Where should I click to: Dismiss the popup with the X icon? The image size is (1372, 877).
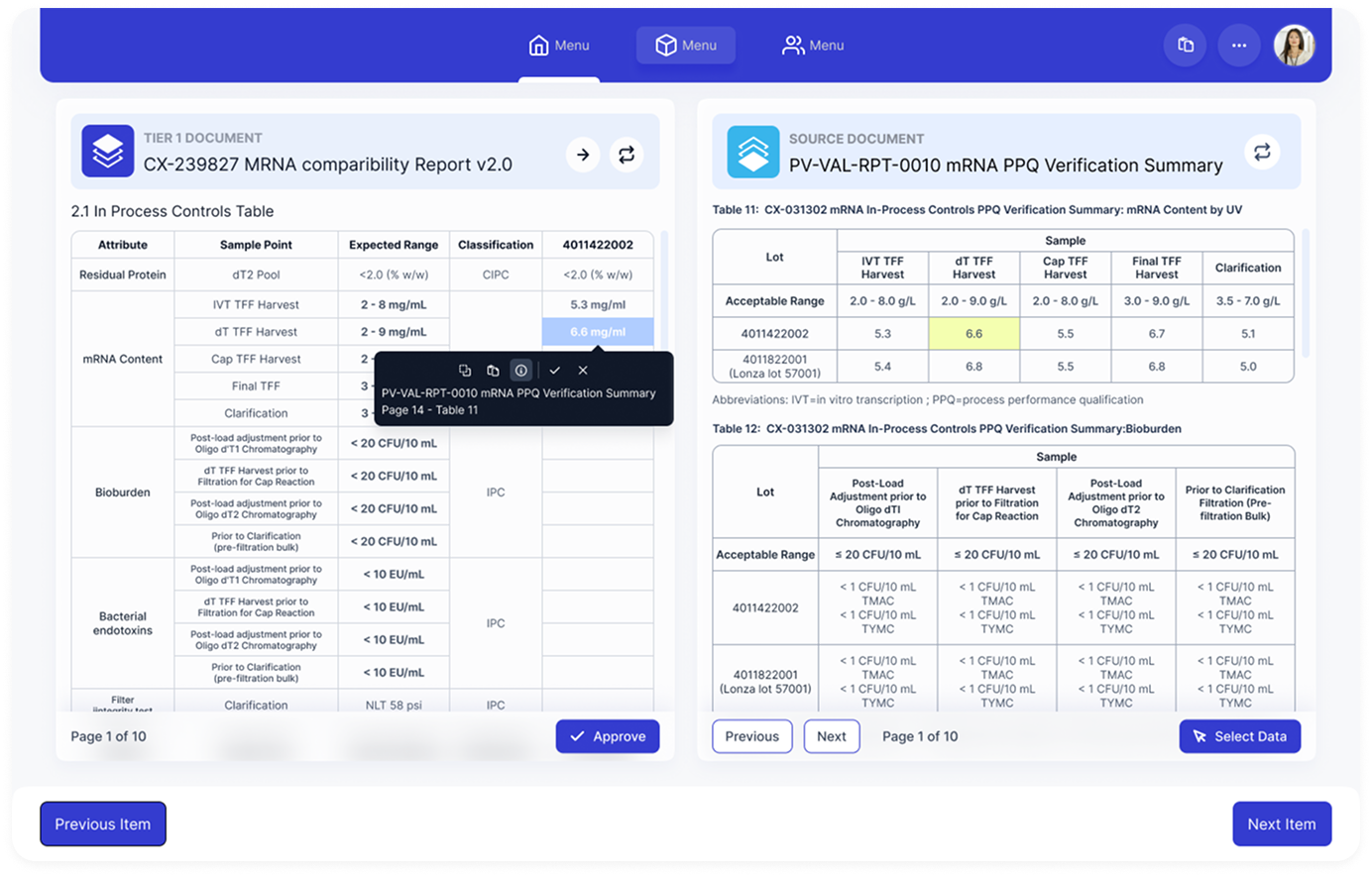(583, 371)
